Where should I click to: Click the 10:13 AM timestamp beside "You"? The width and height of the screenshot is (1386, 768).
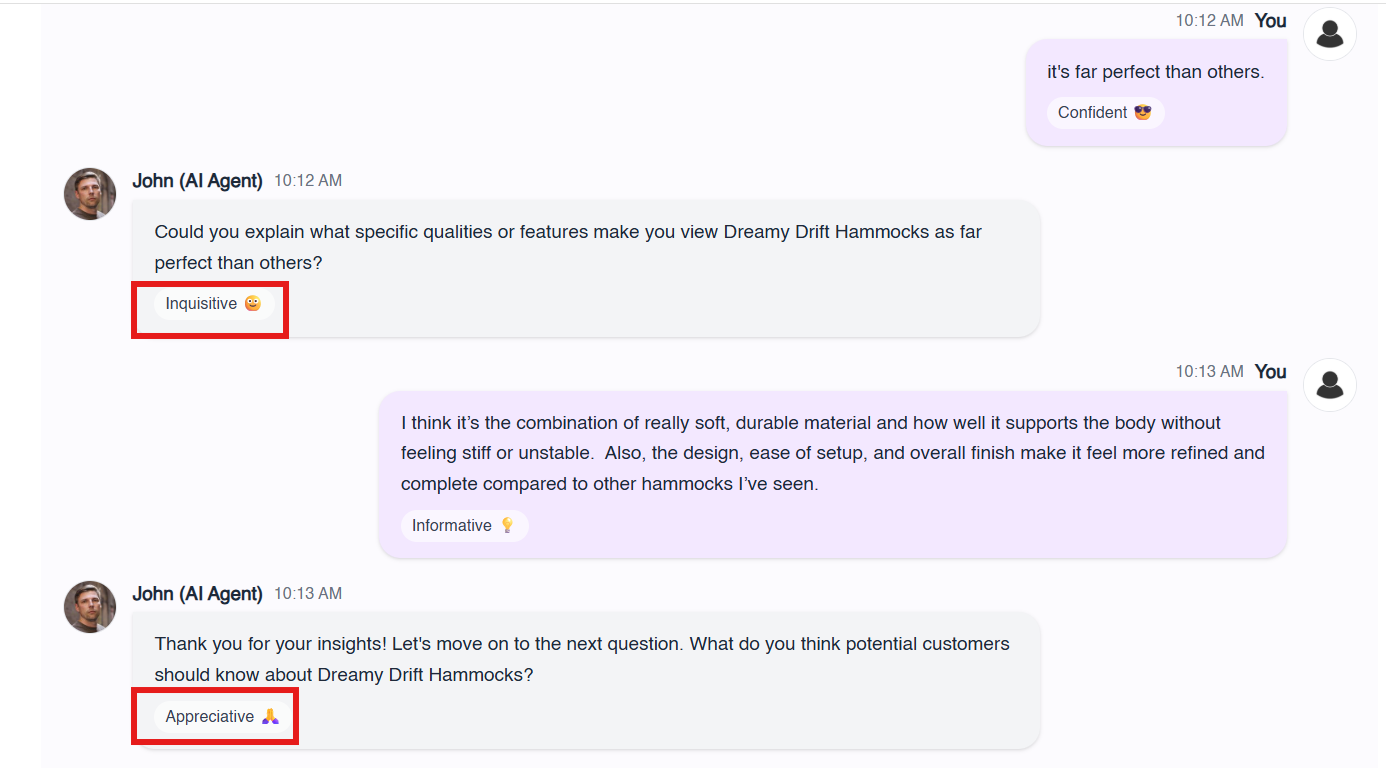1209,372
